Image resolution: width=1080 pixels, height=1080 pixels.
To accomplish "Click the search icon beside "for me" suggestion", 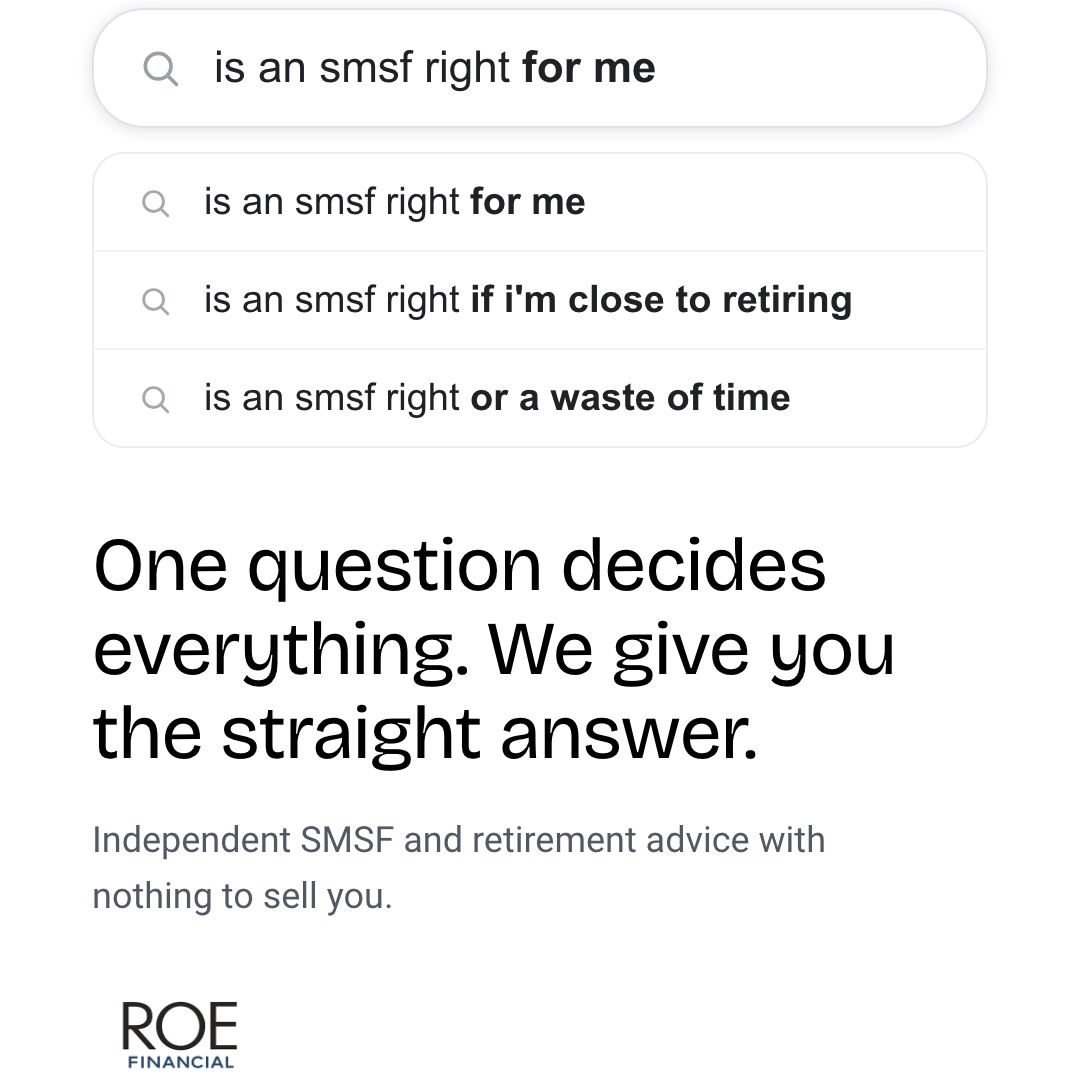I will 156,203.
